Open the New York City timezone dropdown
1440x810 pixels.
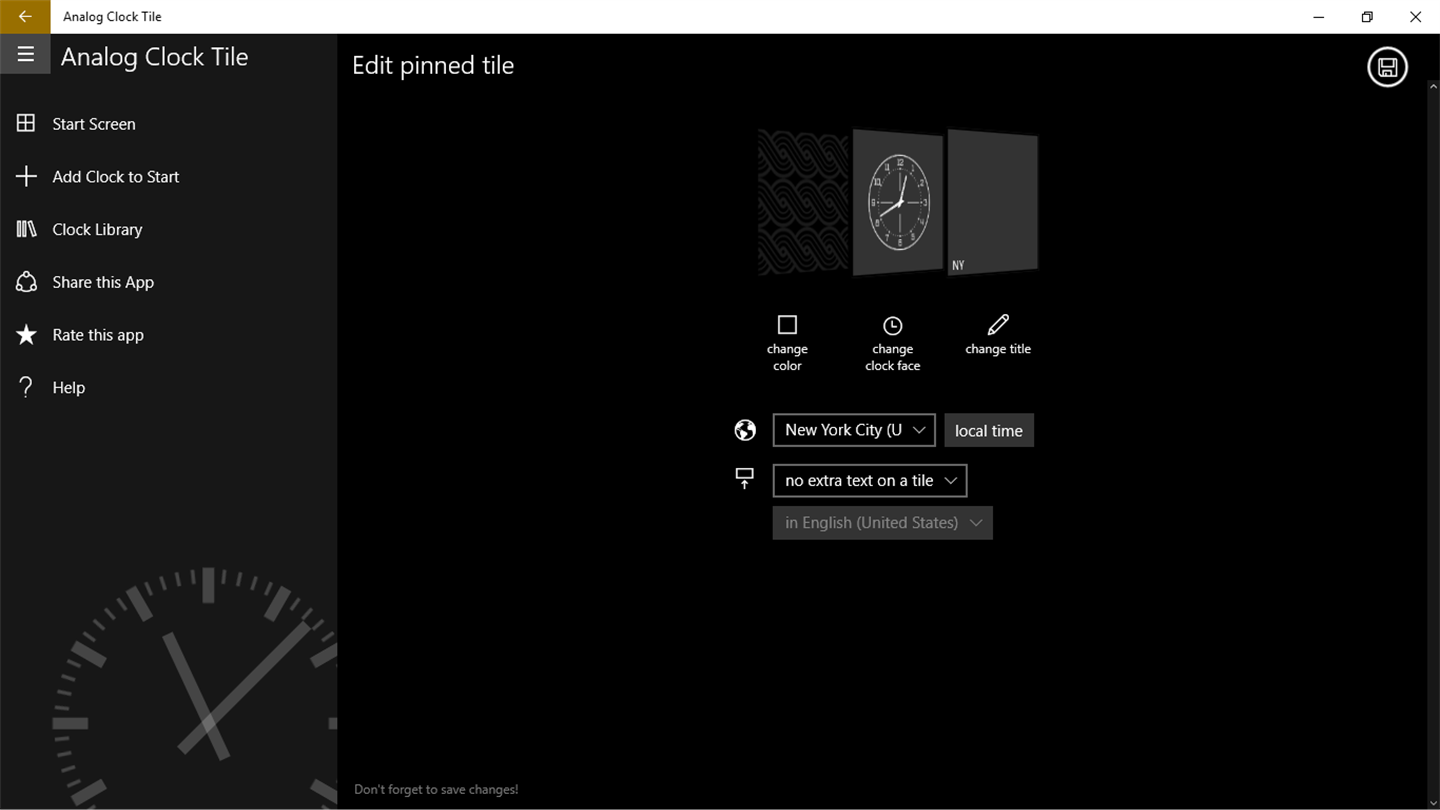[x=854, y=430]
